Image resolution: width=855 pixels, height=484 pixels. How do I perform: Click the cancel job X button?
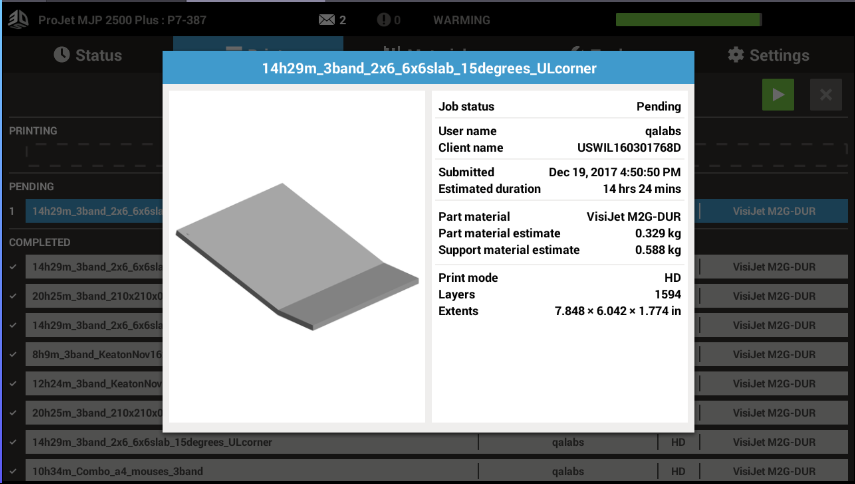point(825,95)
